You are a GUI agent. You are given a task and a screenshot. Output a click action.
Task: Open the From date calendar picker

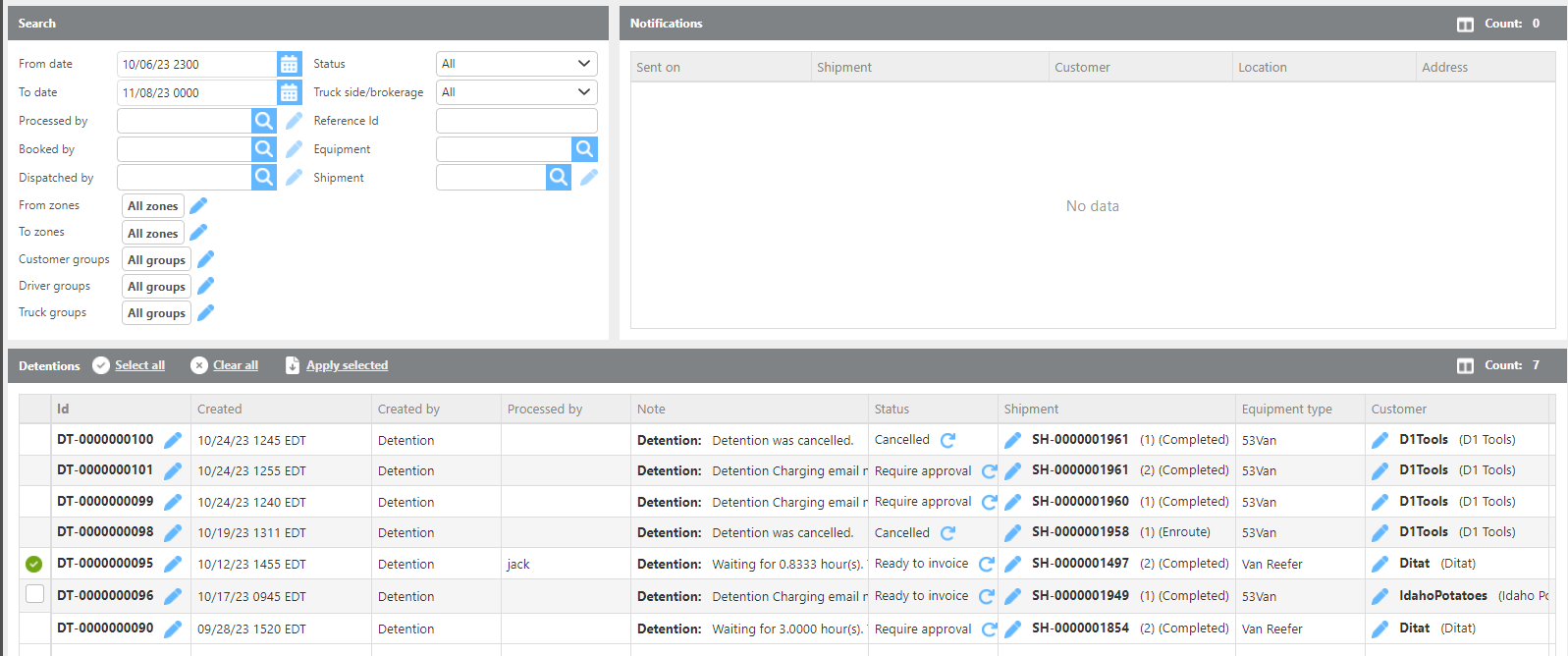tap(289, 64)
